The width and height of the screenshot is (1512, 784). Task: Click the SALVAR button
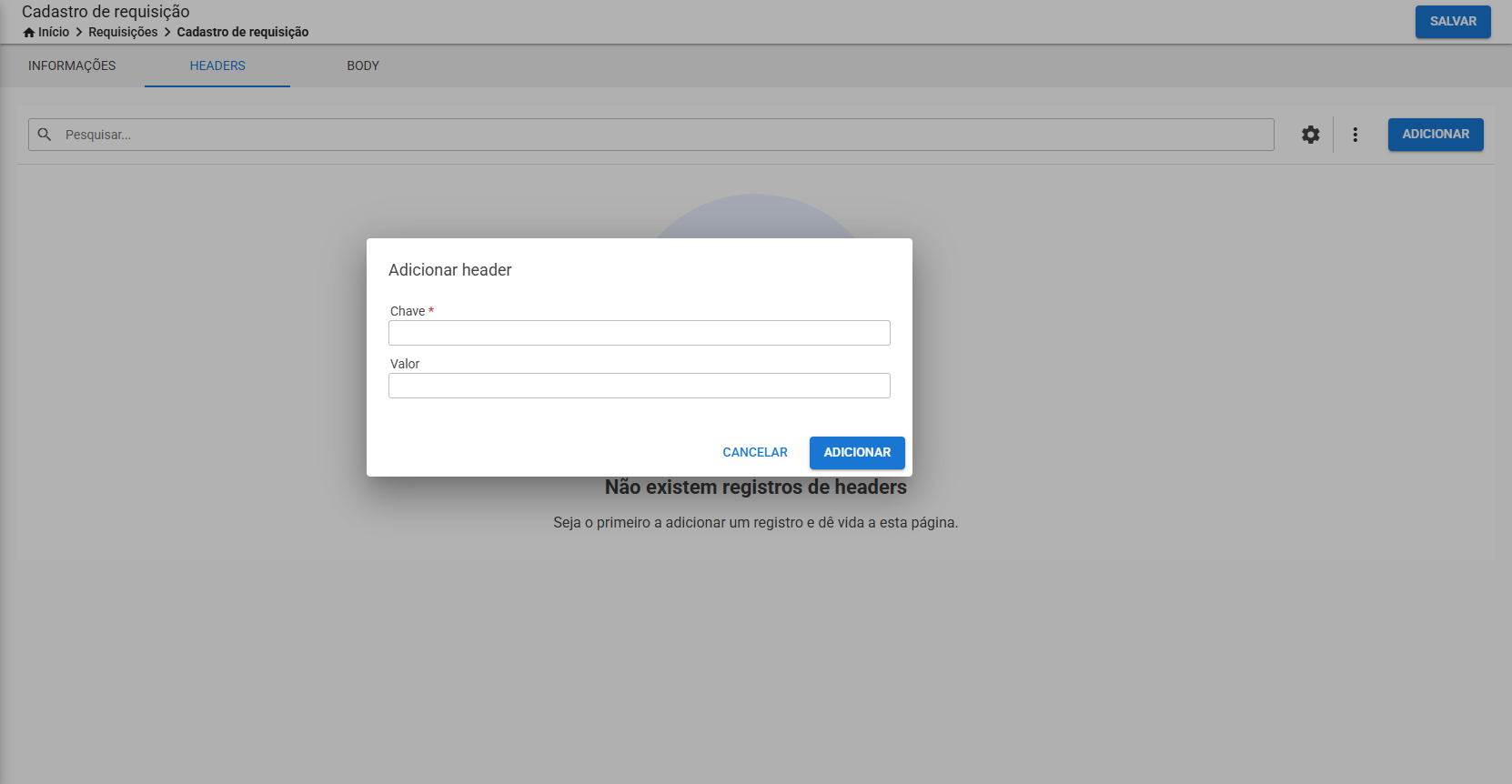click(1453, 22)
